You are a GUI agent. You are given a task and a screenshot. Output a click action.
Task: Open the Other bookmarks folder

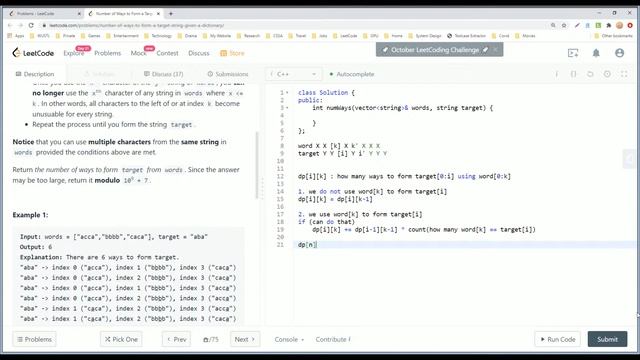pos(613,36)
